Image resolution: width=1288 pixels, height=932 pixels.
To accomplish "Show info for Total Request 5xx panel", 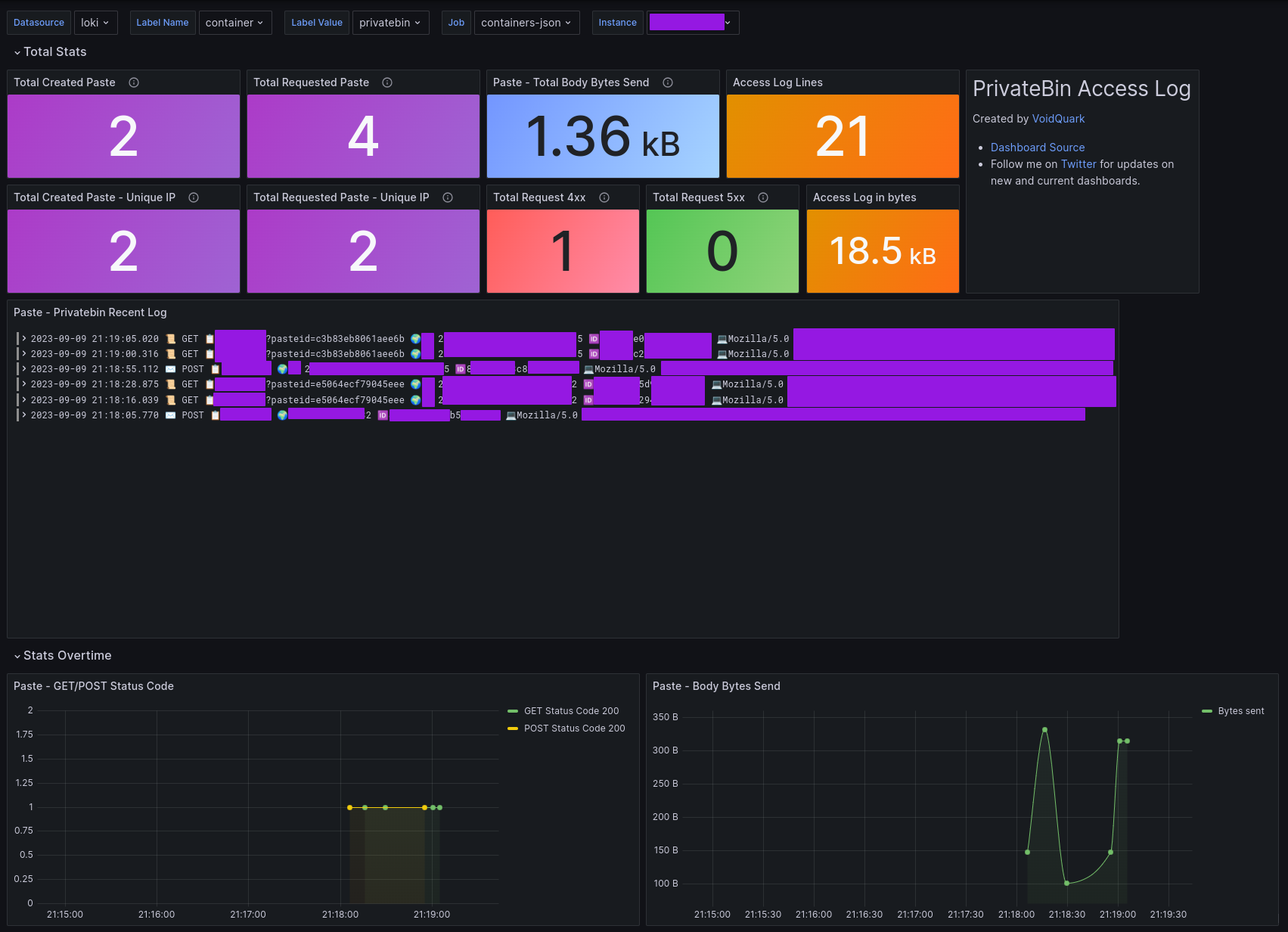I will [763, 197].
